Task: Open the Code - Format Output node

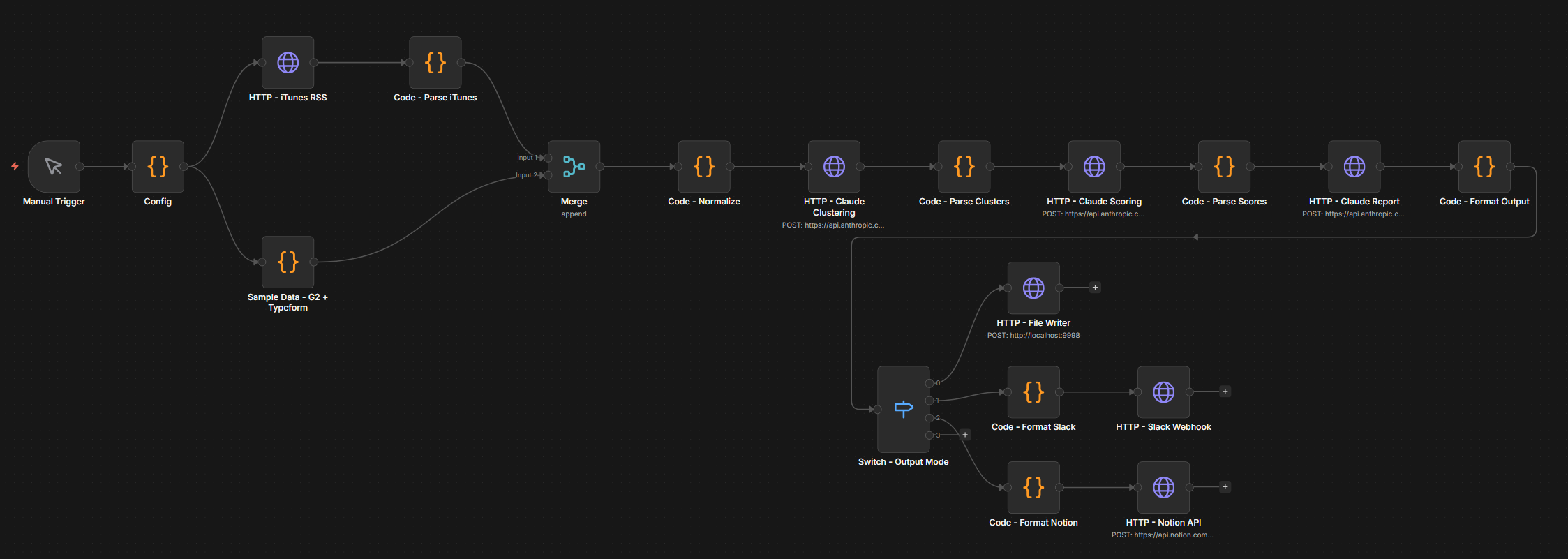Action: (1484, 167)
